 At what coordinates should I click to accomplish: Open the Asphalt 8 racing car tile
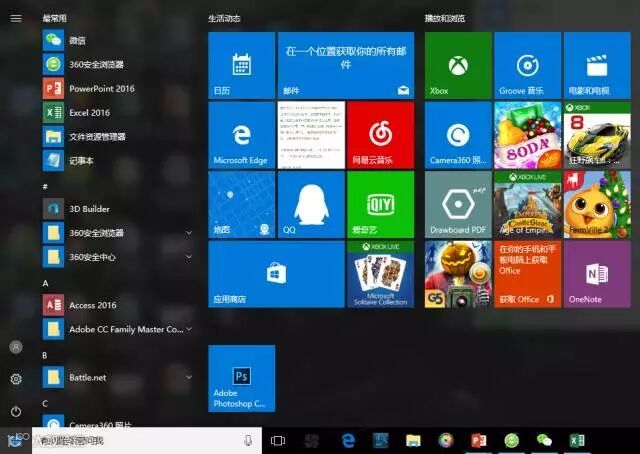(x=597, y=135)
